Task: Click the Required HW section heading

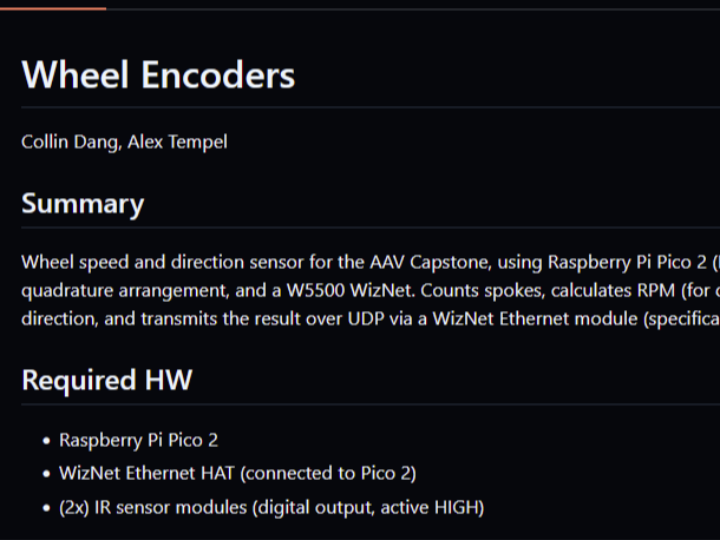Action: point(107,380)
